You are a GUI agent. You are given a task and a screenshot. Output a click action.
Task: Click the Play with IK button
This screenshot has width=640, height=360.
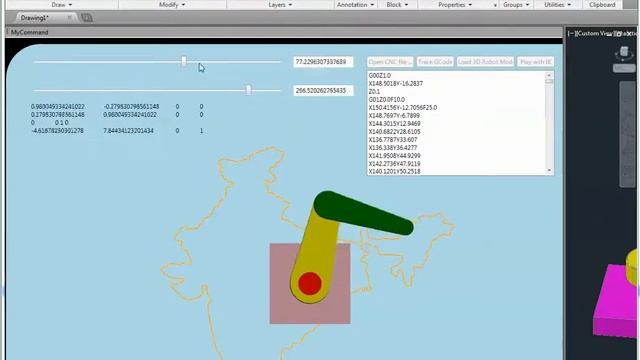pos(536,62)
